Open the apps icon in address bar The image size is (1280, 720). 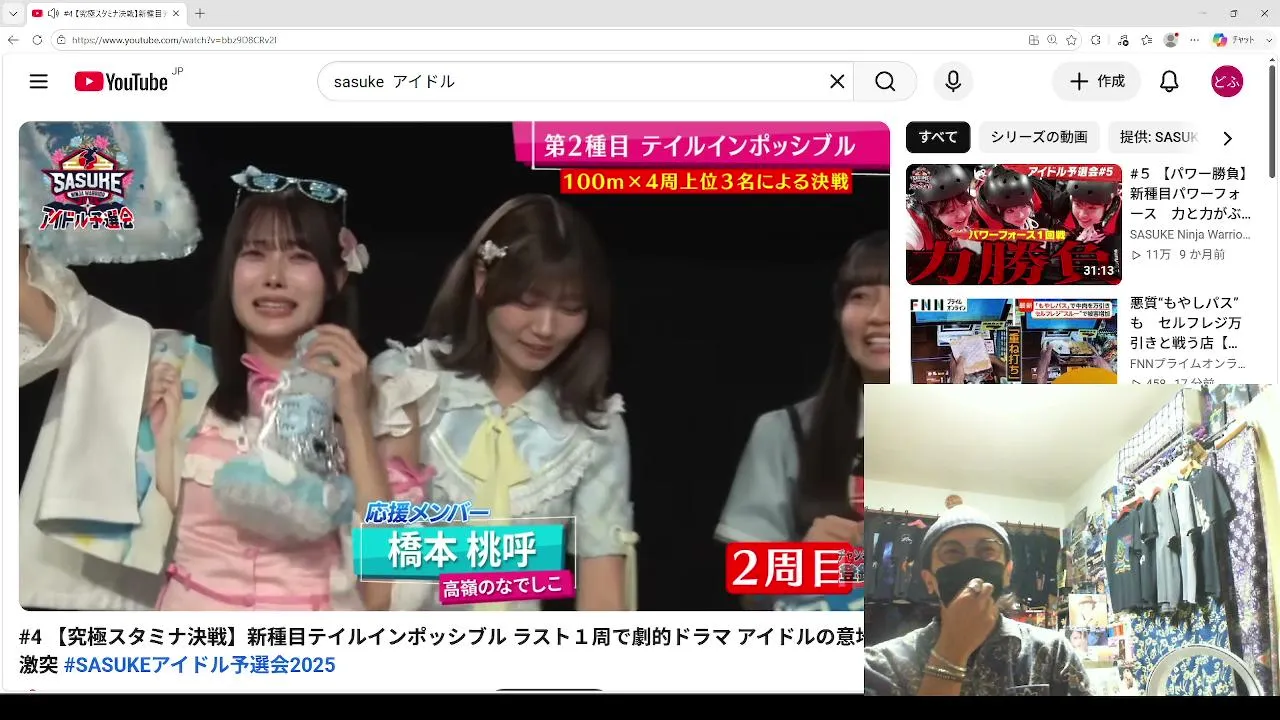tap(1033, 40)
